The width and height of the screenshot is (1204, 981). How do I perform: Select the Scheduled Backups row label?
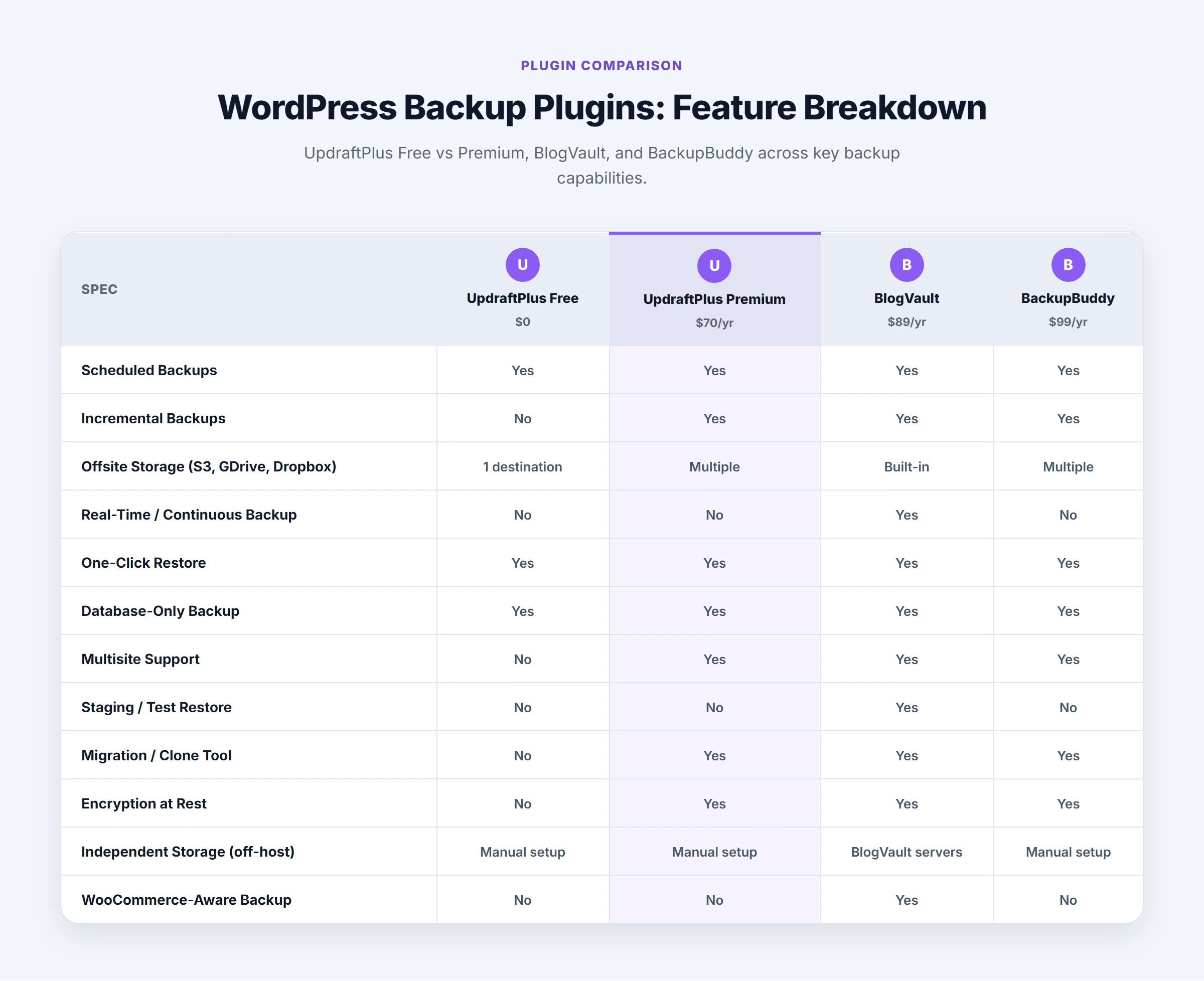149,370
